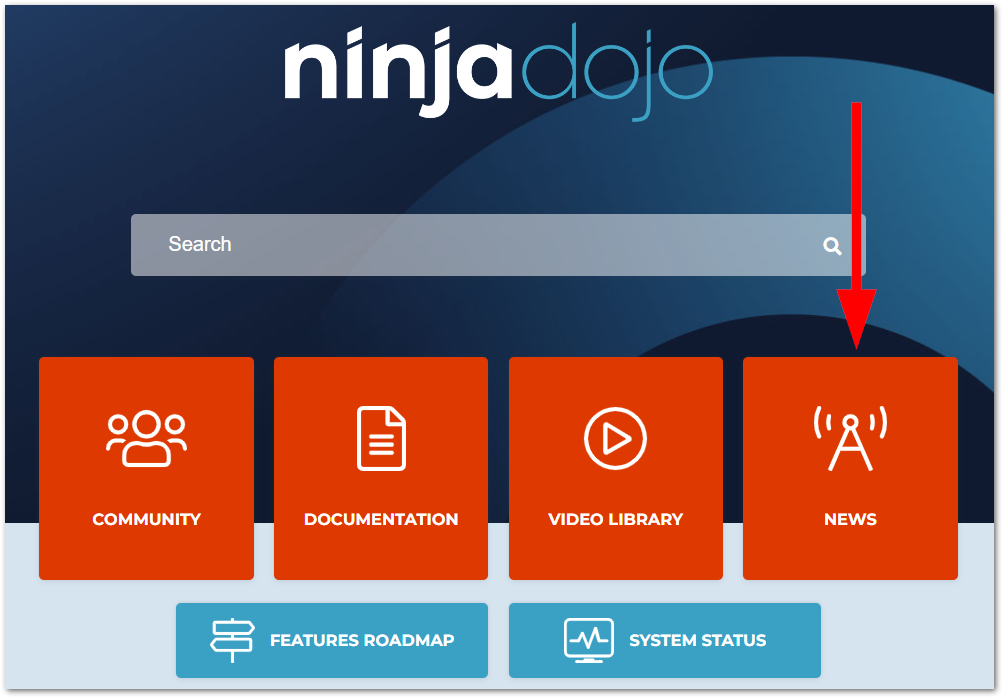Viewport: 1003px width, 698px height.
Task: Open the SYSTEM STATUS text link
Action: click(697, 640)
